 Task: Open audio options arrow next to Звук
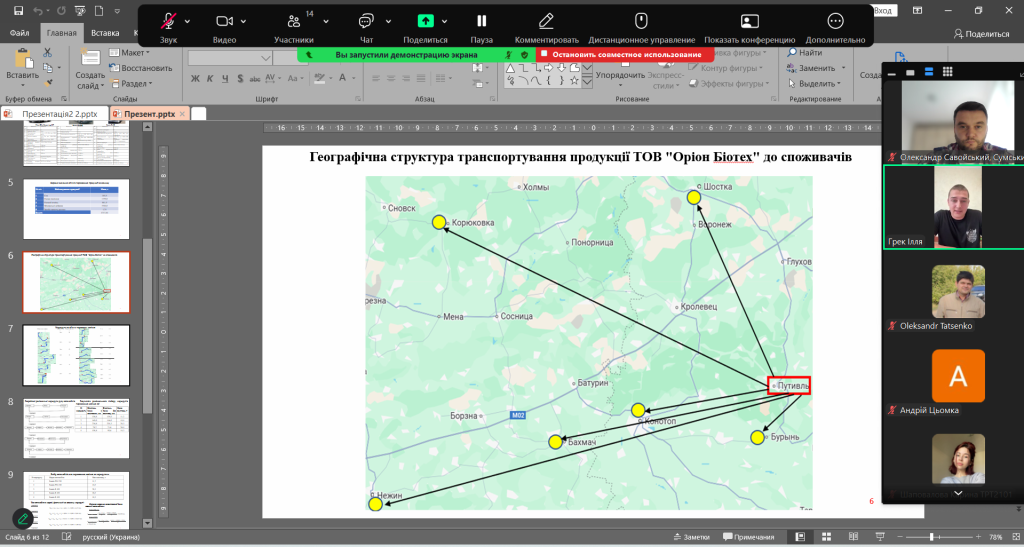click(x=187, y=22)
